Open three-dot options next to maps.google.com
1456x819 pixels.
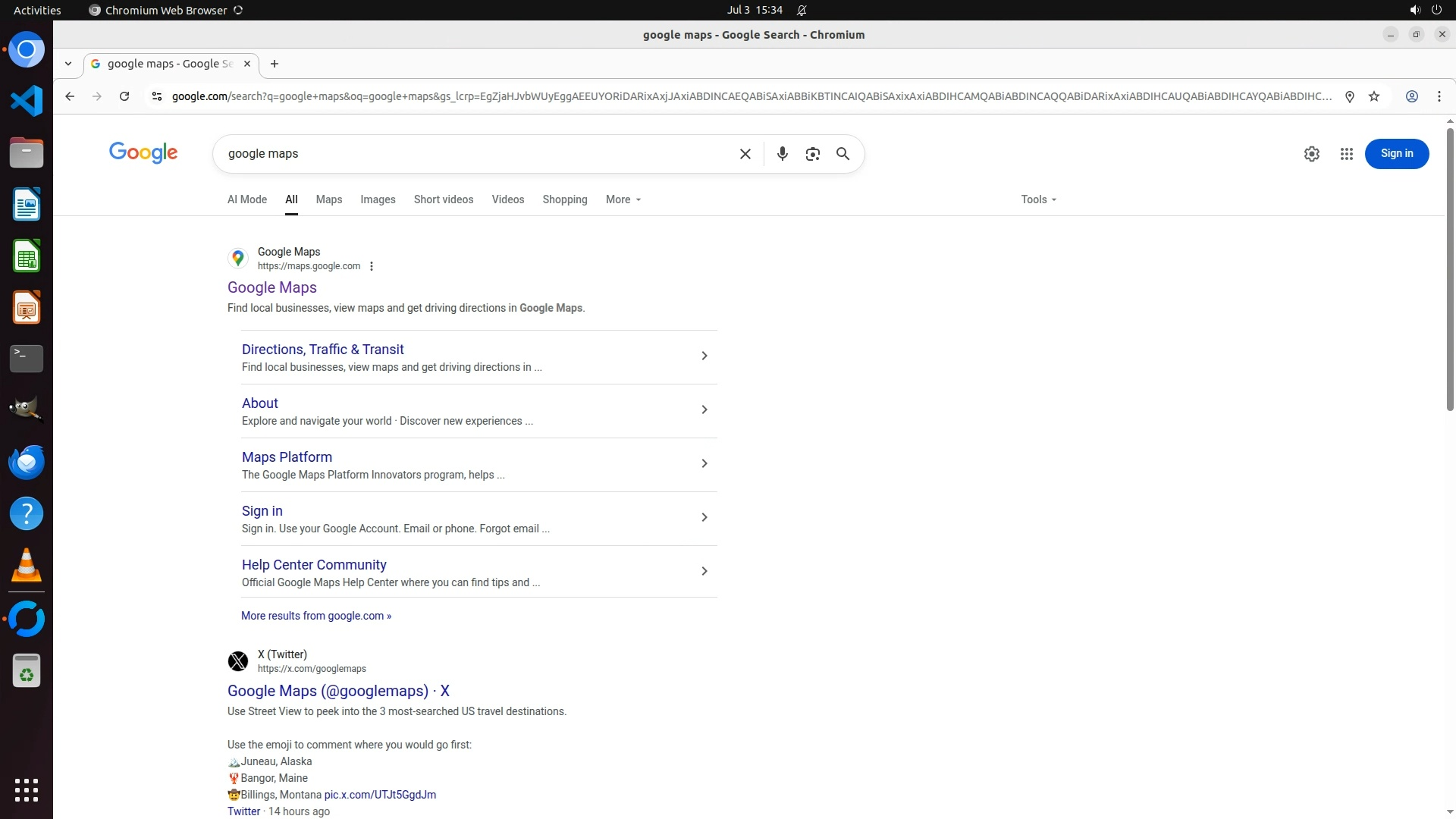tap(372, 266)
